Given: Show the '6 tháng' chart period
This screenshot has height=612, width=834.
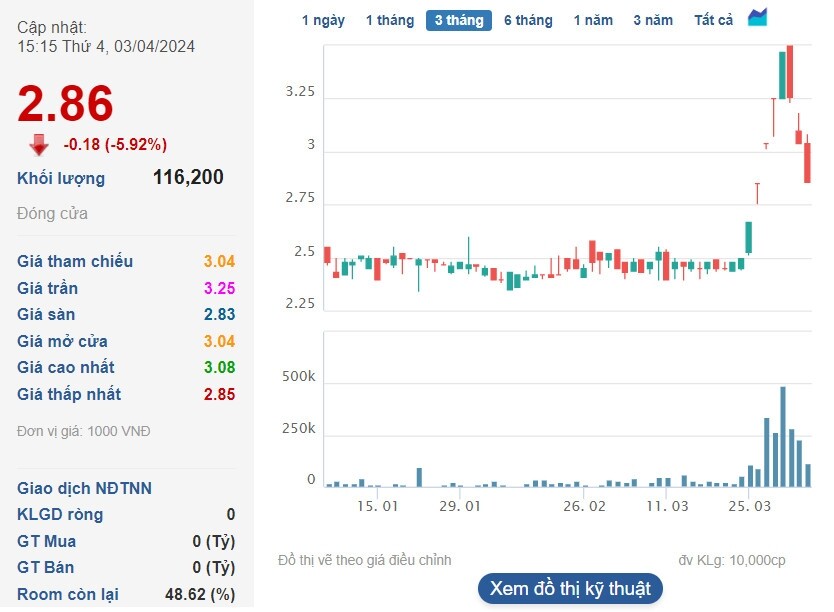Looking at the screenshot, I should tap(528, 20).
